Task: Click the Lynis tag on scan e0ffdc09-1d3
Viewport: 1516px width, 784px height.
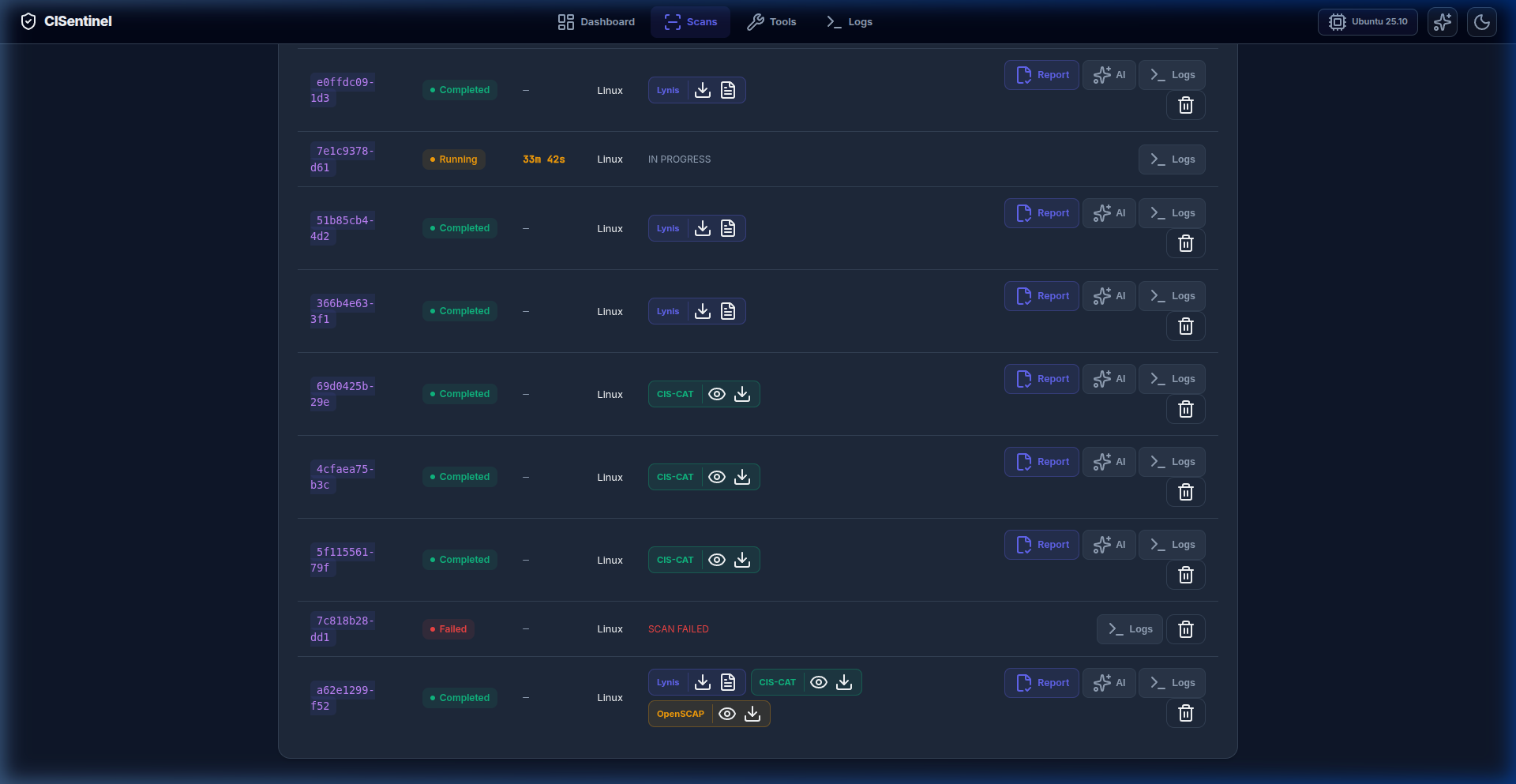Action: pyautogui.click(x=668, y=90)
